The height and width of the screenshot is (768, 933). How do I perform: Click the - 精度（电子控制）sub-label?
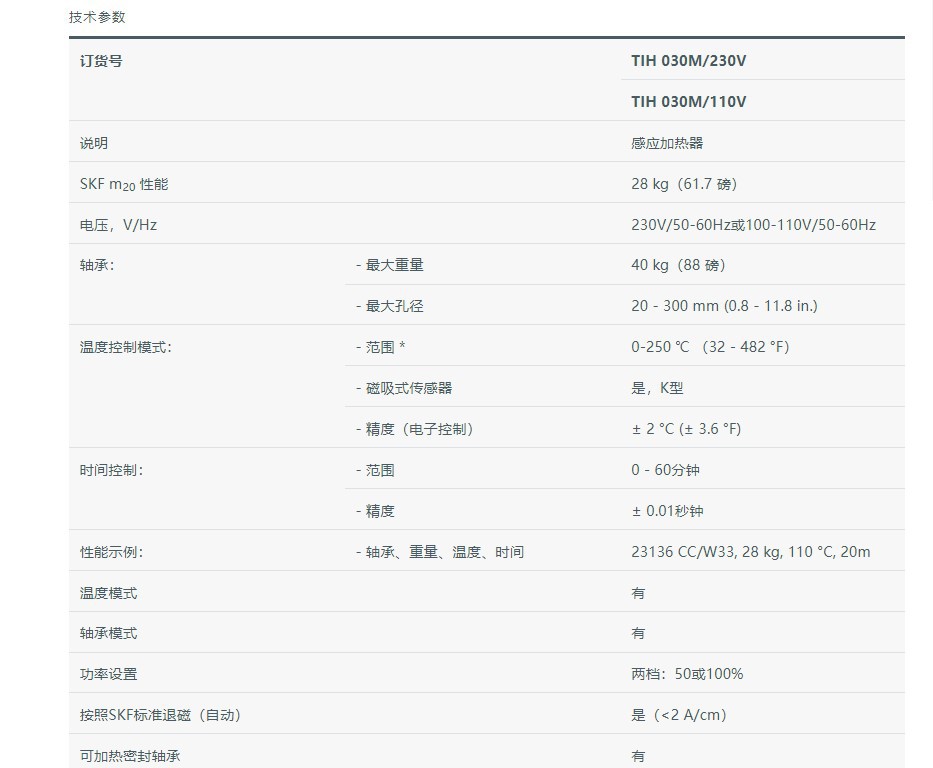[415, 429]
